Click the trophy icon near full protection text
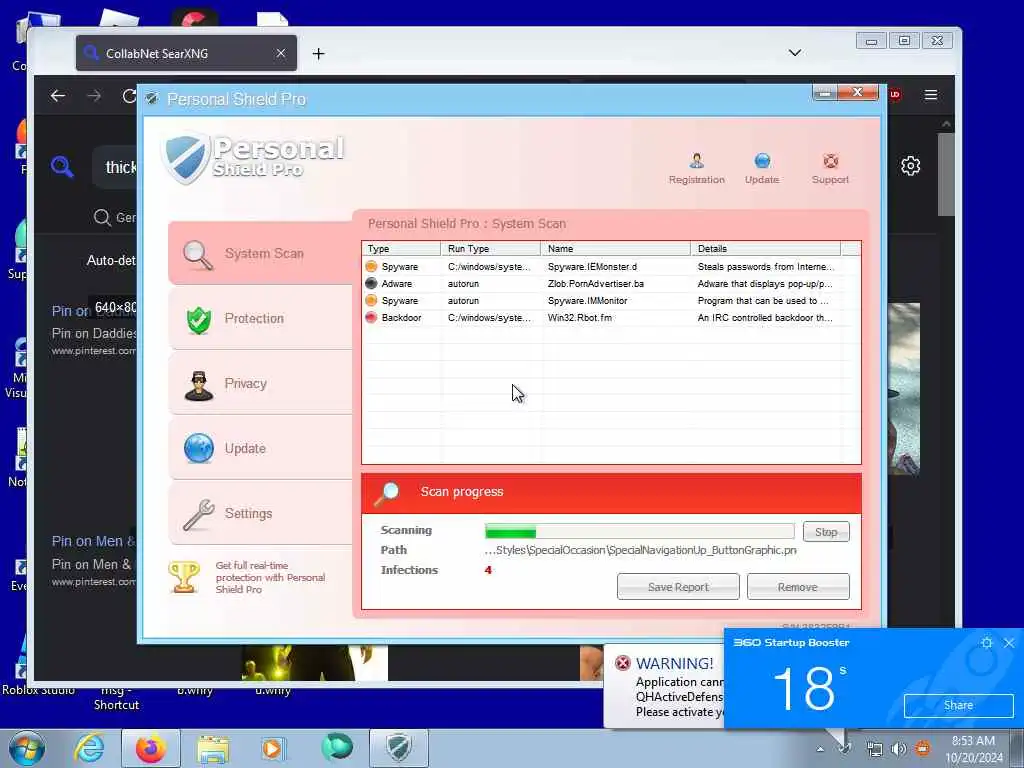Image resolution: width=1024 pixels, height=768 pixels. (184, 577)
